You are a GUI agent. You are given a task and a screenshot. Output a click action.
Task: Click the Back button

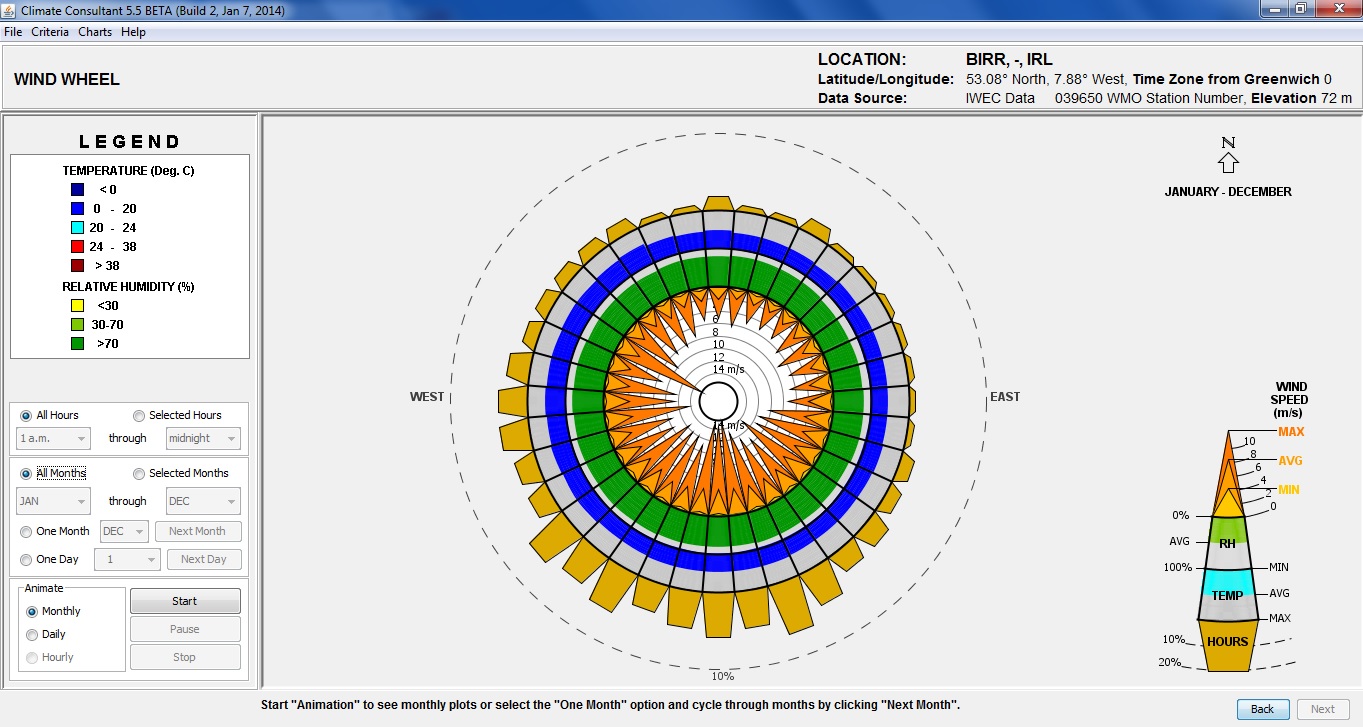pos(1262,709)
